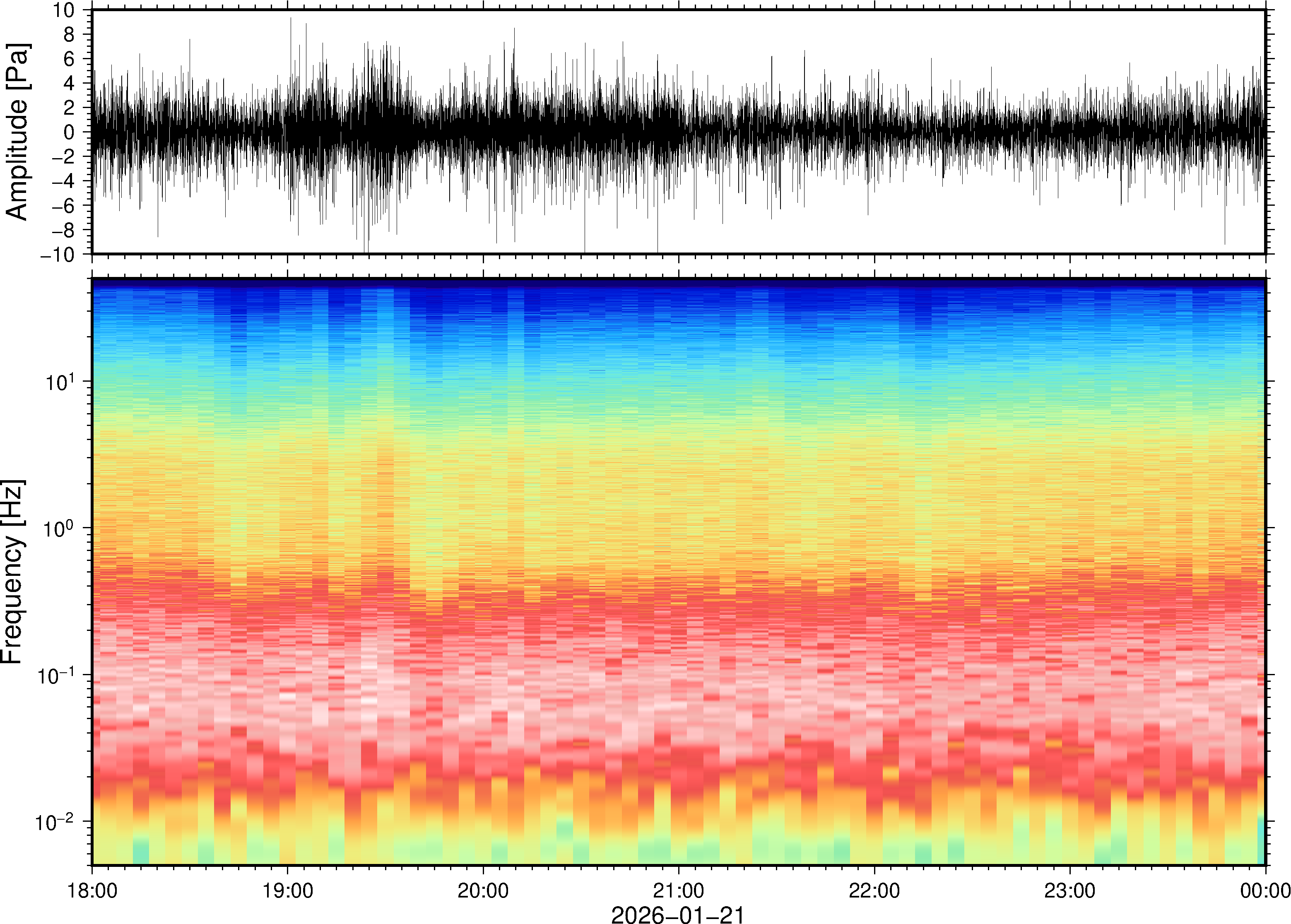The height and width of the screenshot is (924, 1291).
Task: Click the 00:00 end time label
Action: [1265, 890]
